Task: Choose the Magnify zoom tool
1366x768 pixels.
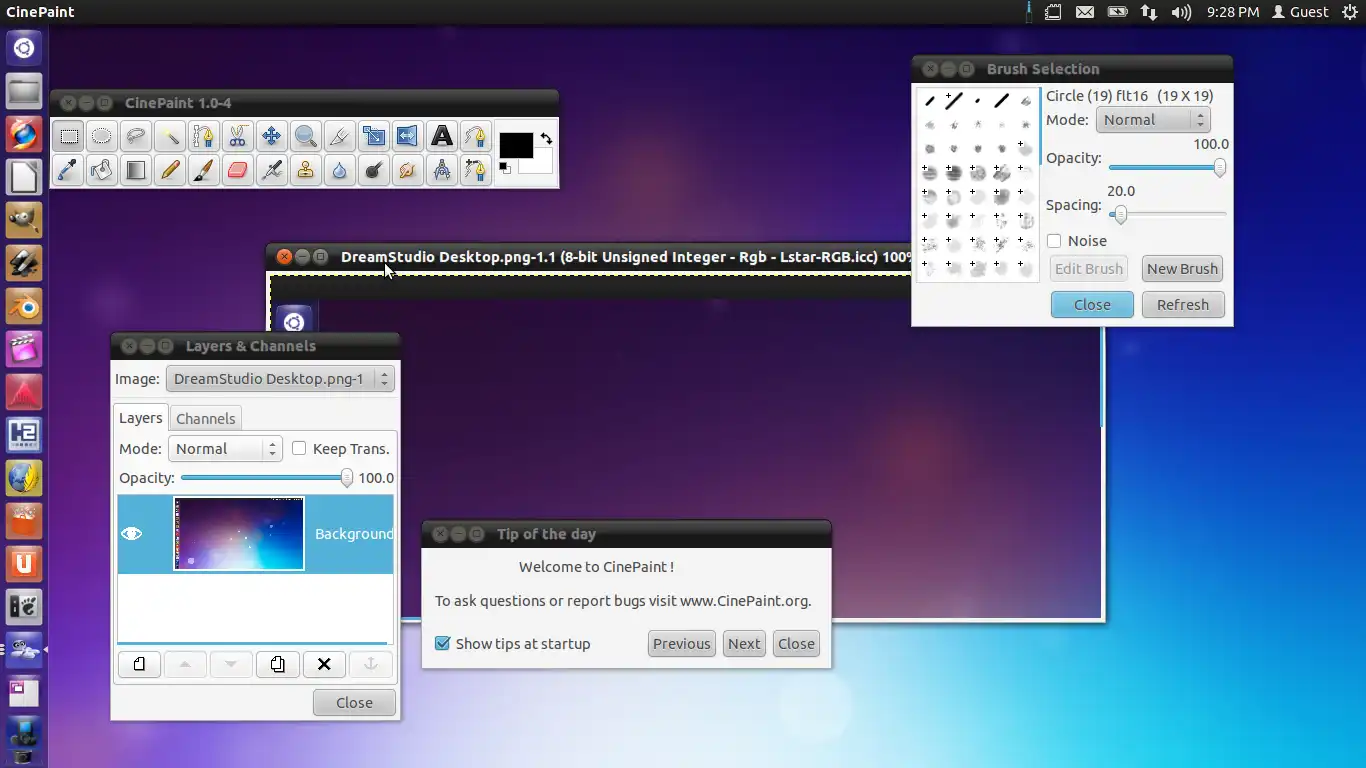Action: (x=306, y=136)
